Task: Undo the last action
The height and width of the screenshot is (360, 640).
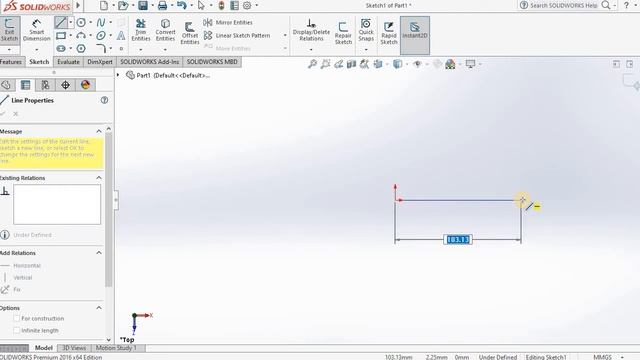Action: pyautogui.click(x=182, y=5)
